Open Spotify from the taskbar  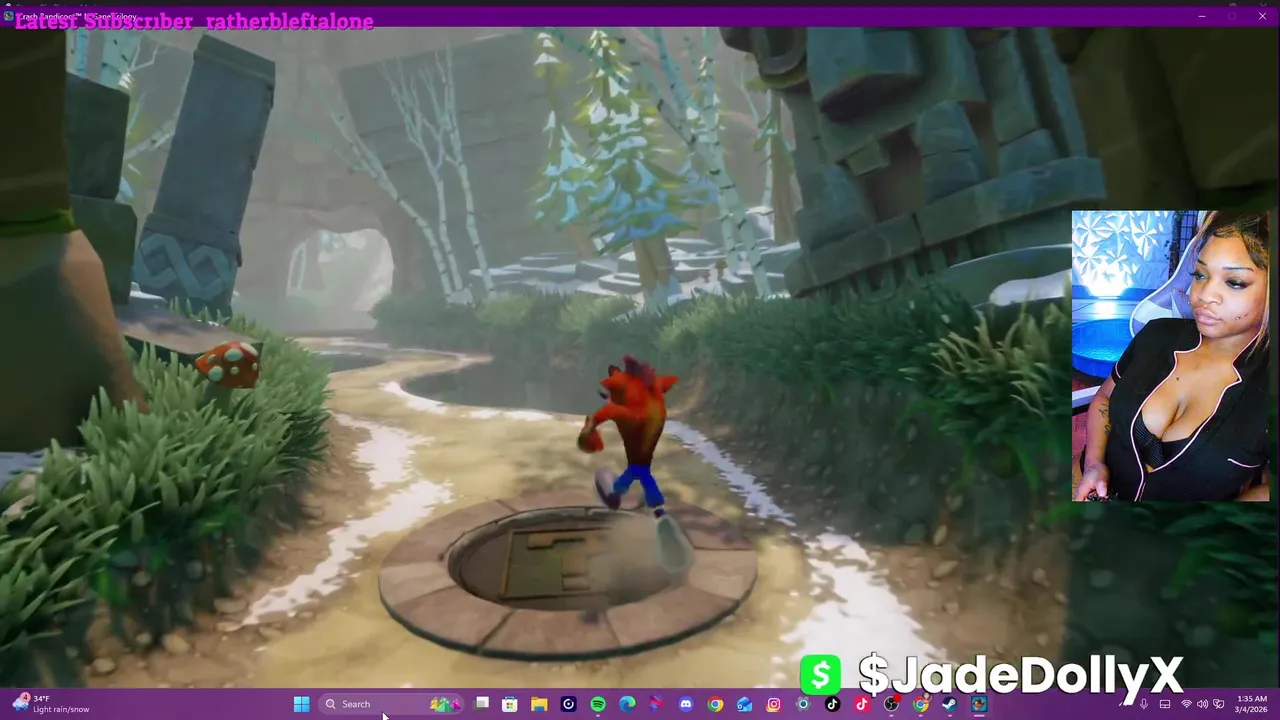pos(598,704)
